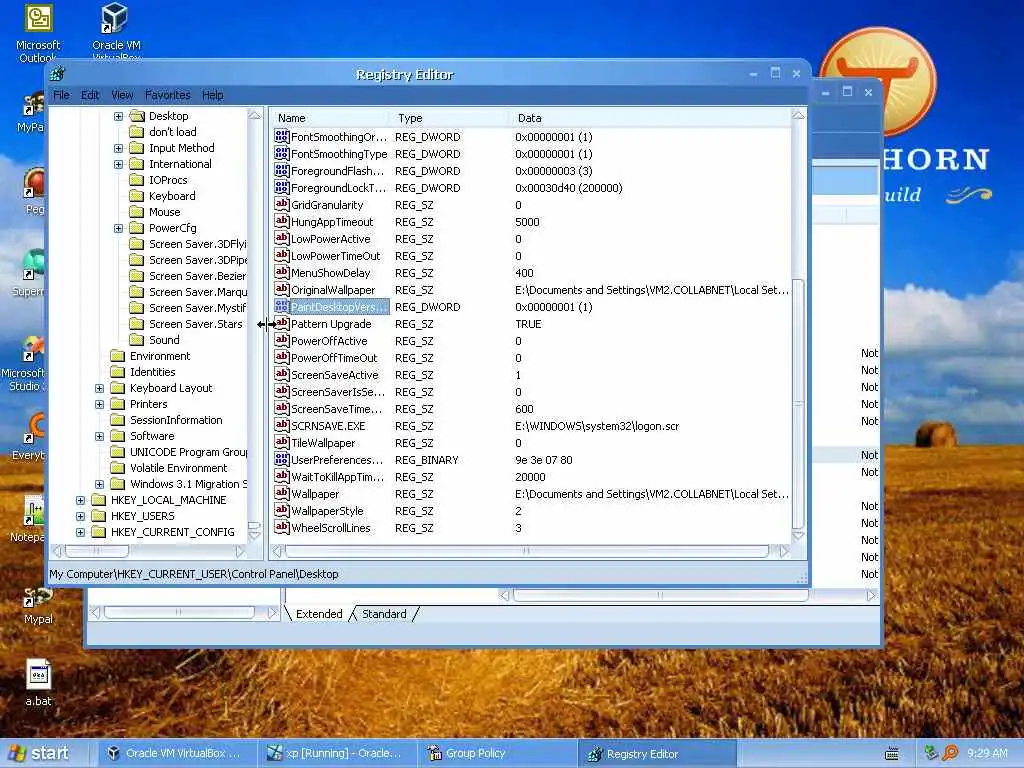Expand the Input Method key
This screenshot has height=768, width=1024.
[118, 148]
